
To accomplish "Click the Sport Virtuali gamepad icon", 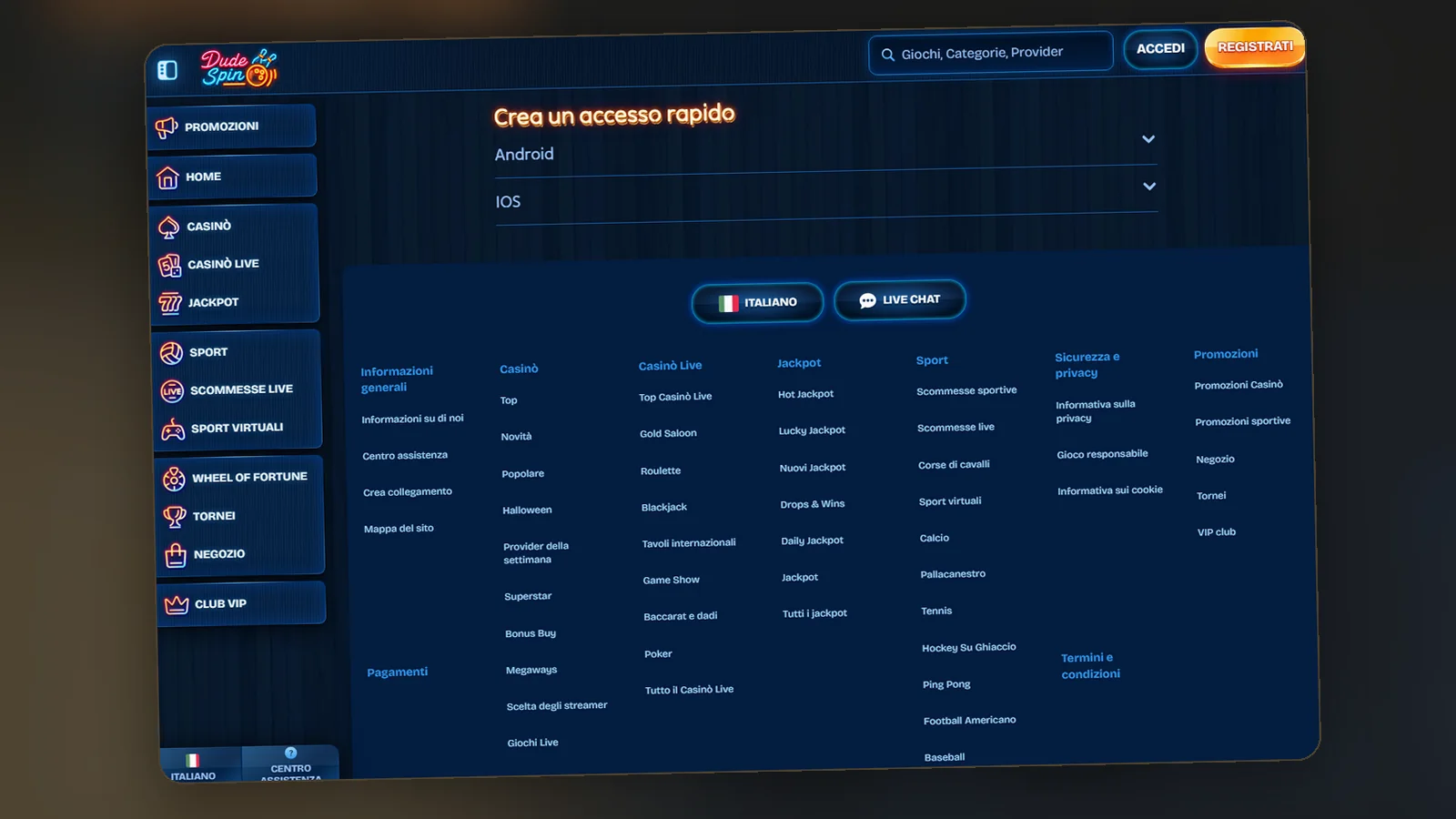I will (x=173, y=429).
